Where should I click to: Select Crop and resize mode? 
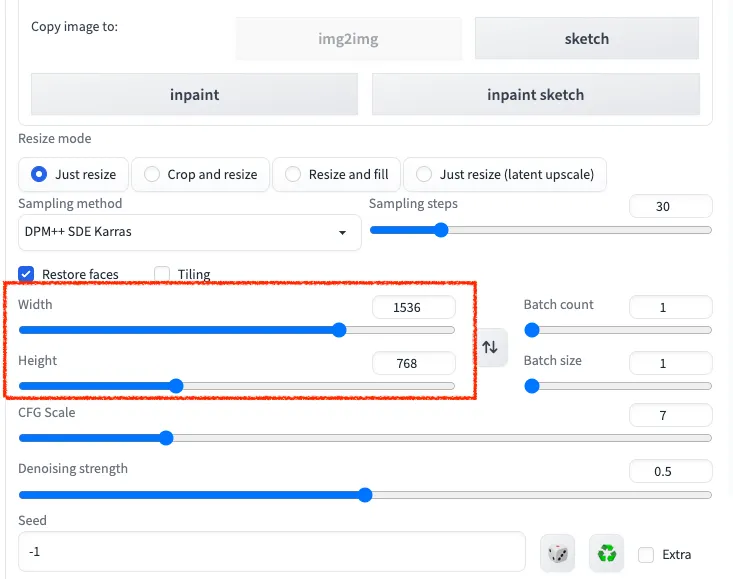click(152, 174)
